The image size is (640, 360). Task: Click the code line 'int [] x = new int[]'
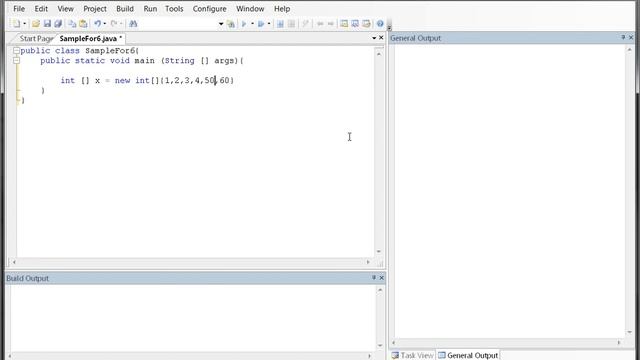click(147, 80)
